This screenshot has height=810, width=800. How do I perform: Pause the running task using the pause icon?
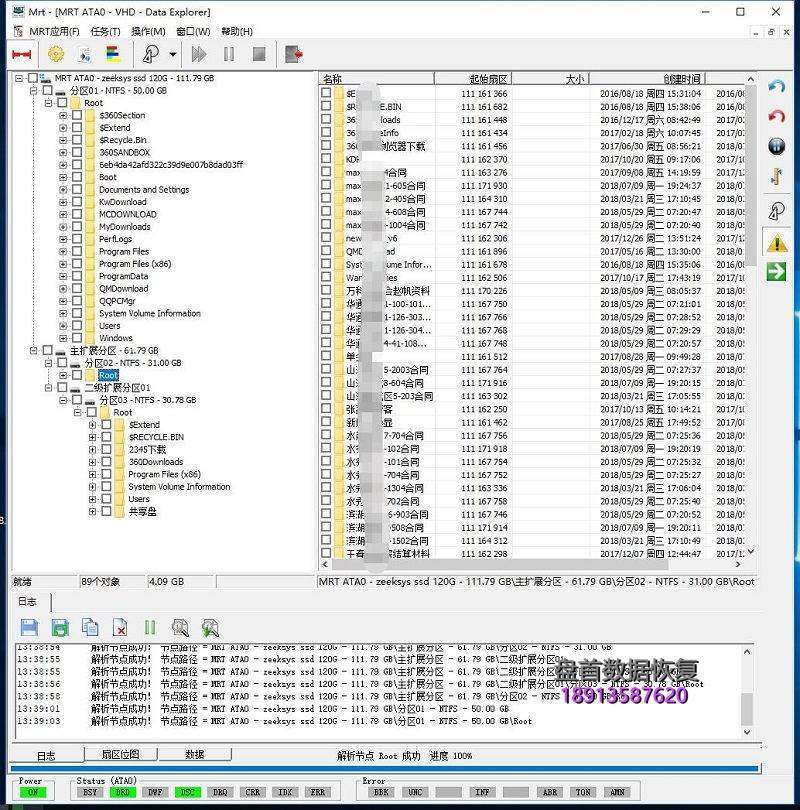230,54
